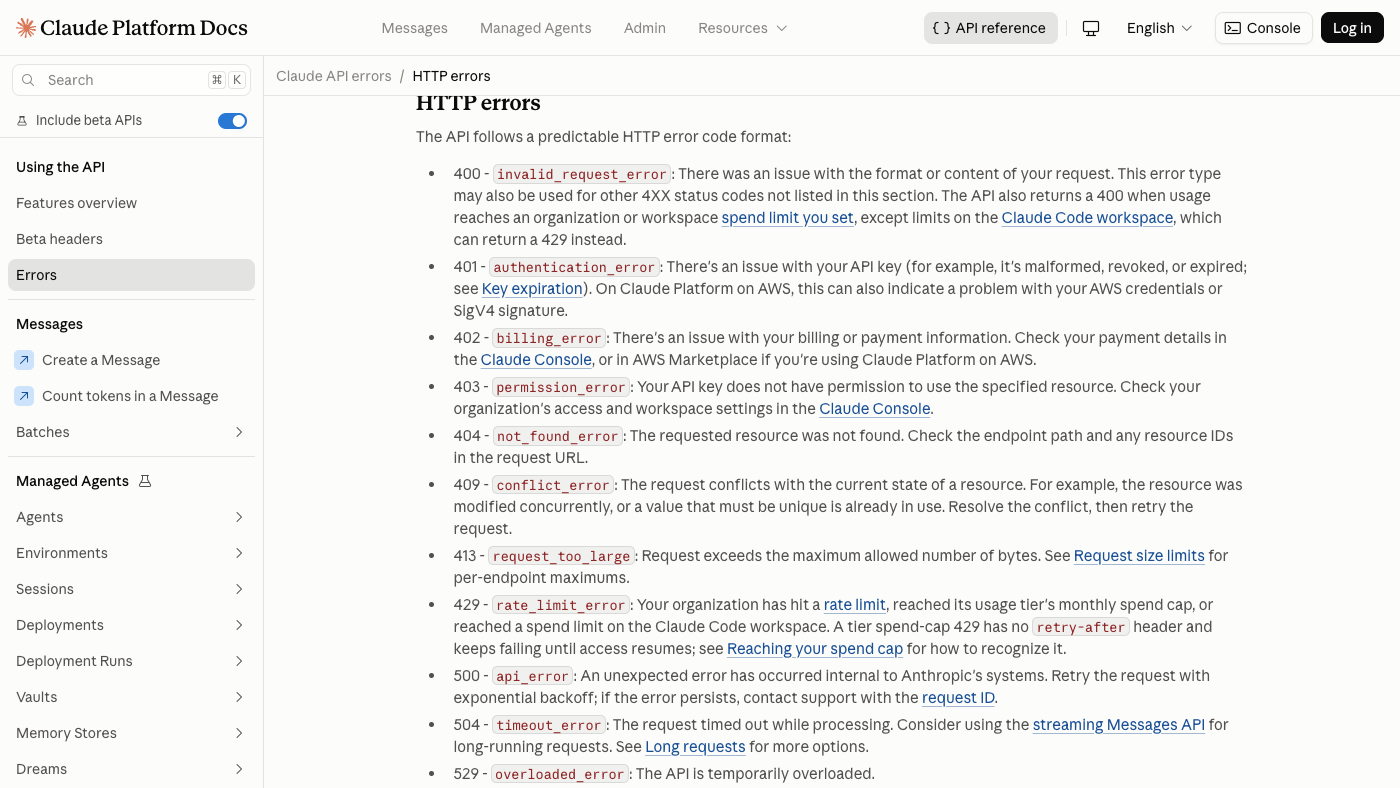The width and height of the screenshot is (1400, 788).
Task: Click the conflict_error code label
Action: [x=553, y=485]
